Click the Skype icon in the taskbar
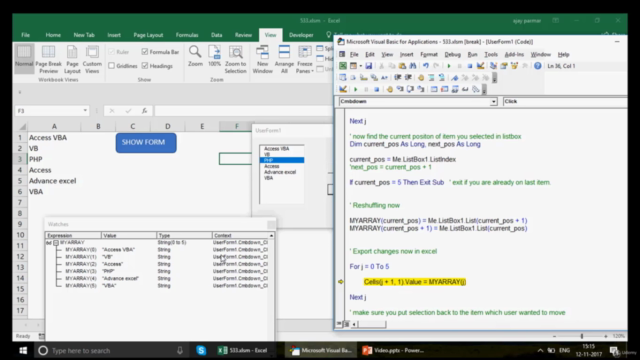Viewport: 640px width, 360px height. (201, 350)
